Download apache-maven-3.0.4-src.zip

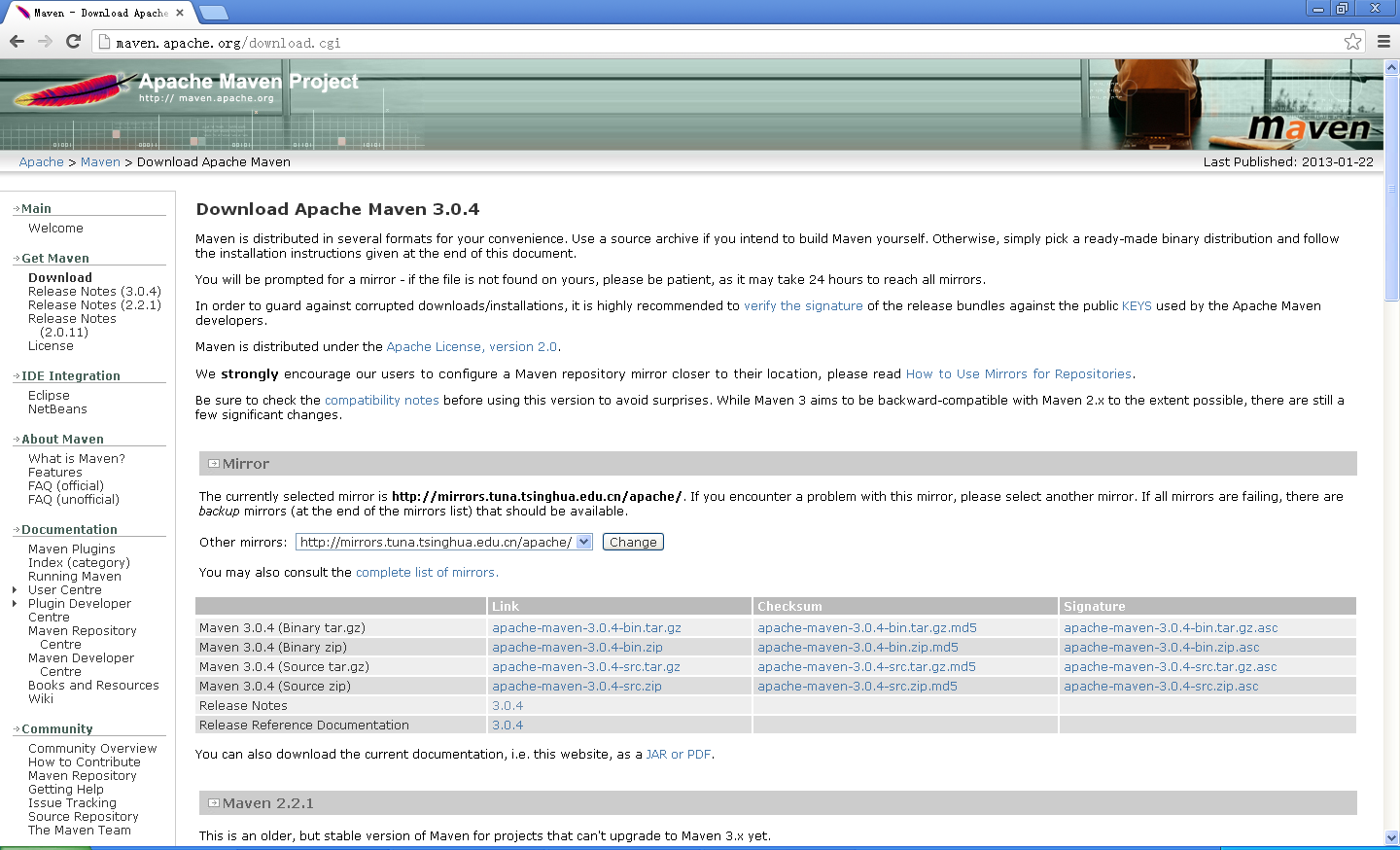tap(577, 687)
